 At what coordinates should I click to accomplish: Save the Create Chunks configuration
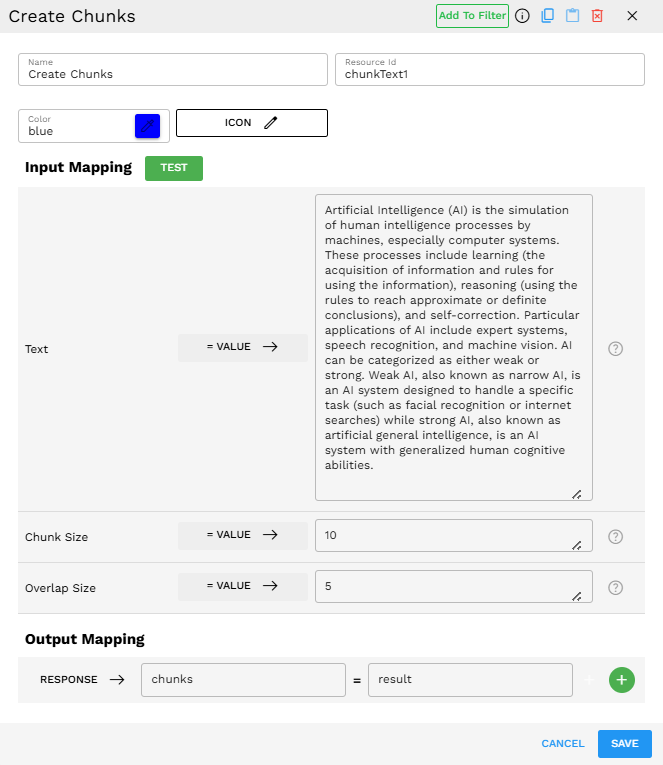pyautogui.click(x=624, y=744)
